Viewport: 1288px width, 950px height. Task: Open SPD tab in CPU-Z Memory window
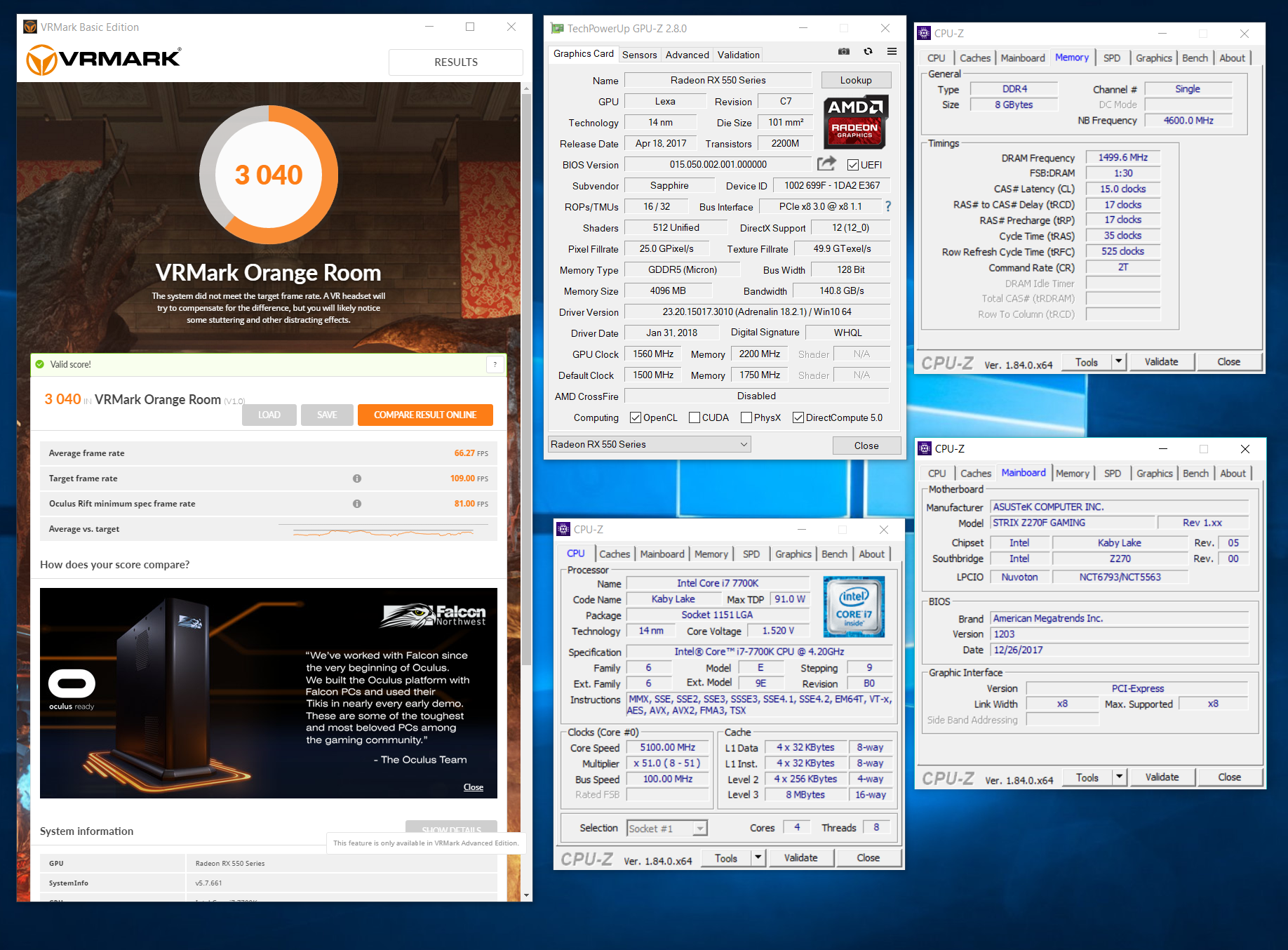[1112, 58]
